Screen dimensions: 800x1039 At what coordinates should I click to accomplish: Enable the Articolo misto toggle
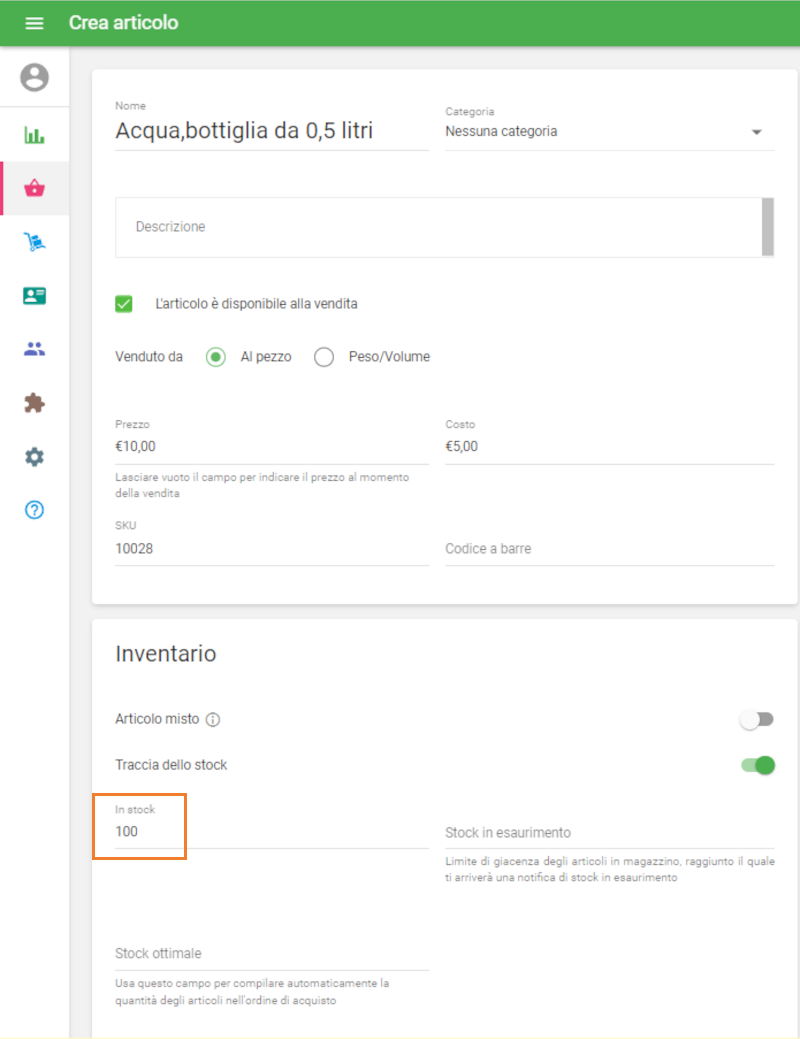coord(756,719)
